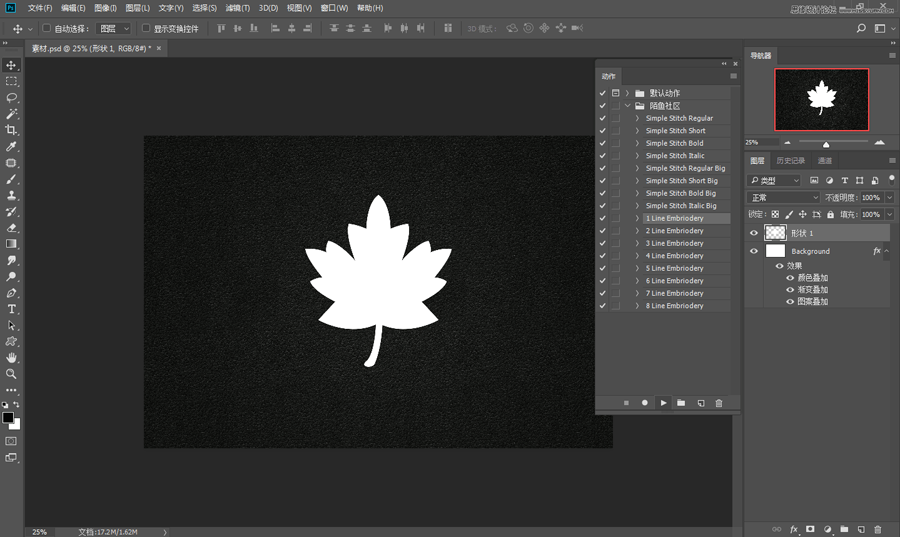This screenshot has height=537, width=900.
Task: Select the Crop tool in the toolbar
Action: pyautogui.click(x=12, y=130)
